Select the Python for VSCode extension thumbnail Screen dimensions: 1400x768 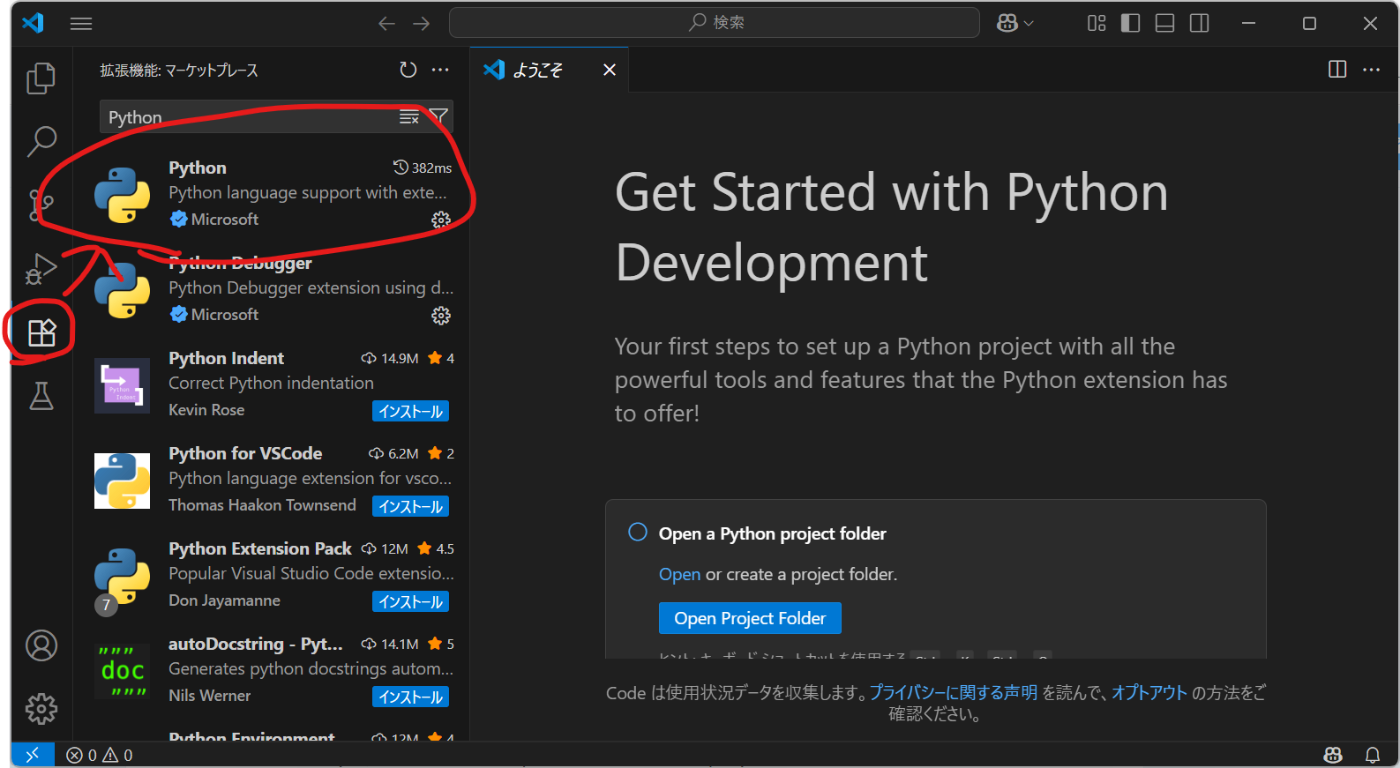122,481
